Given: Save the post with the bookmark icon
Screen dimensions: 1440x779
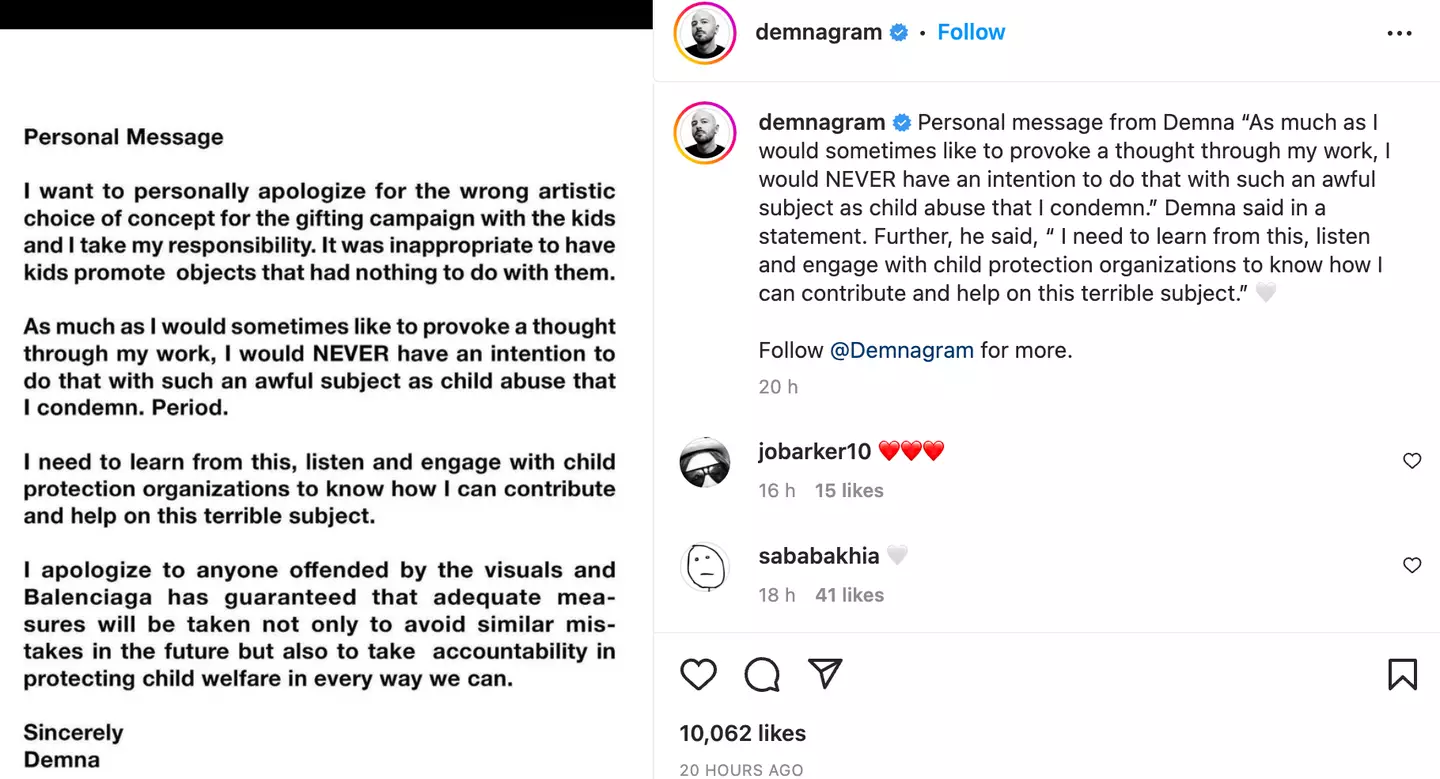Looking at the screenshot, I should point(1403,674).
